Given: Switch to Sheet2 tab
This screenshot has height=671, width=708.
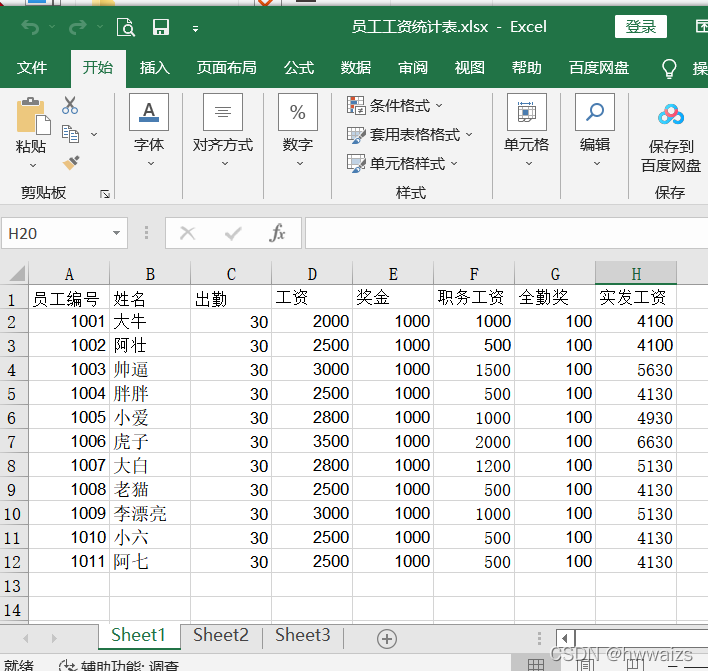Looking at the screenshot, I should tap(221, 636).
